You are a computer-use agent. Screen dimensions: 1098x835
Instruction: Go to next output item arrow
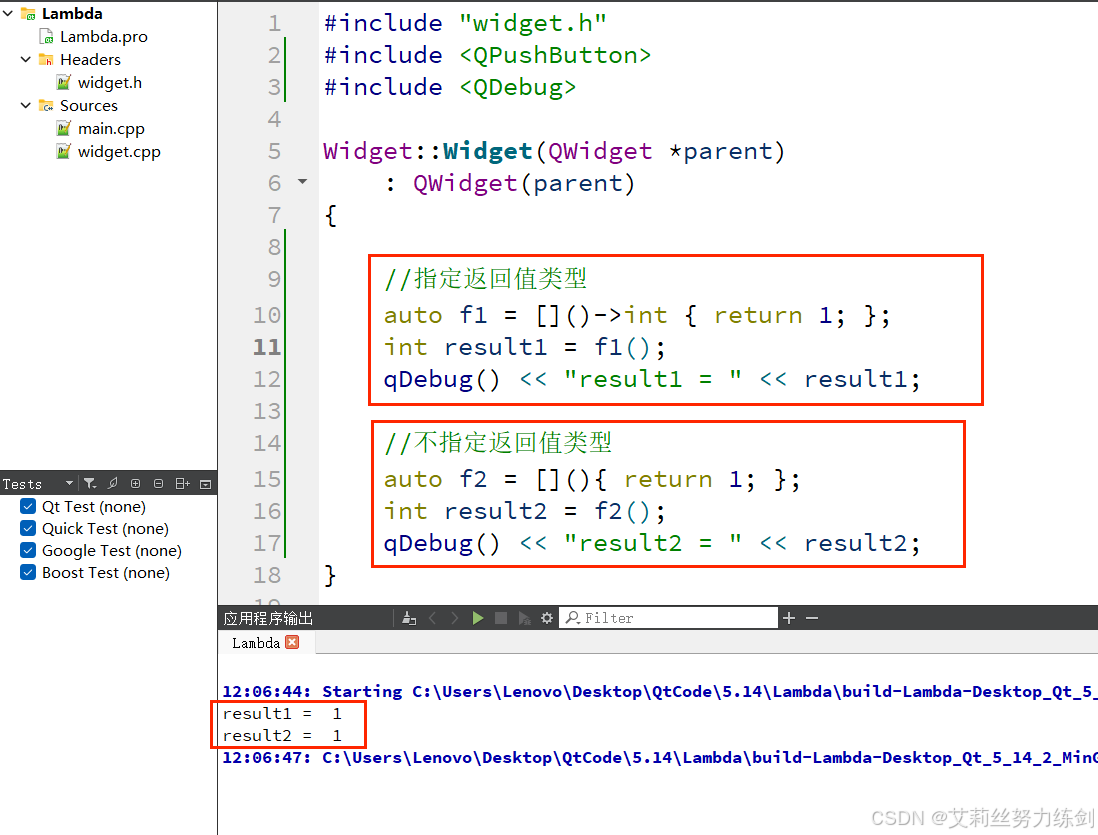pos(455,618)
